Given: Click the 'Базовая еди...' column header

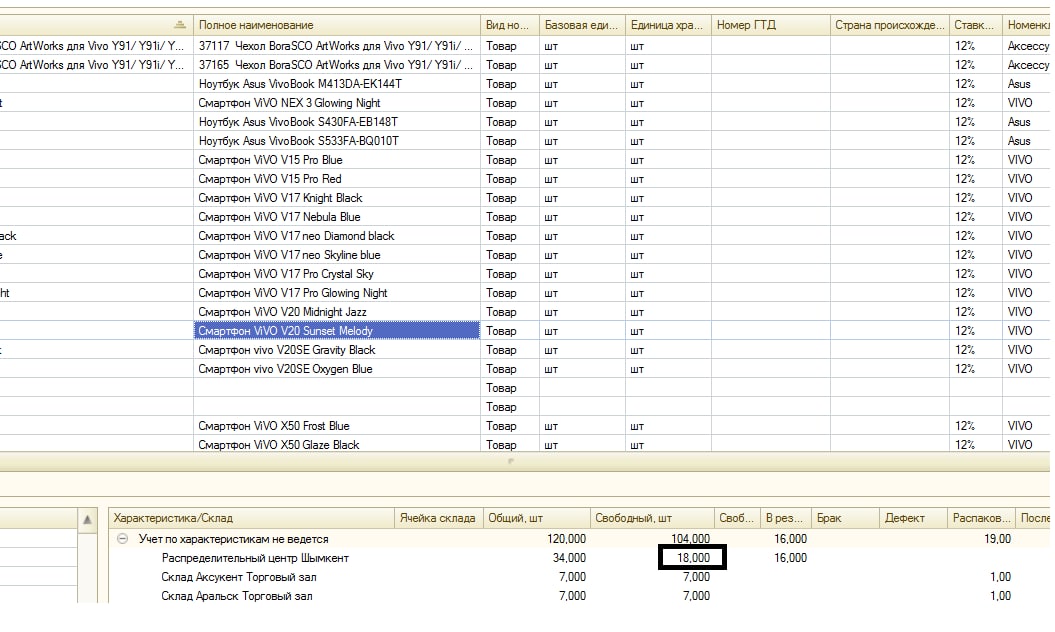Looking at the screenshot, I should [582, 25].
